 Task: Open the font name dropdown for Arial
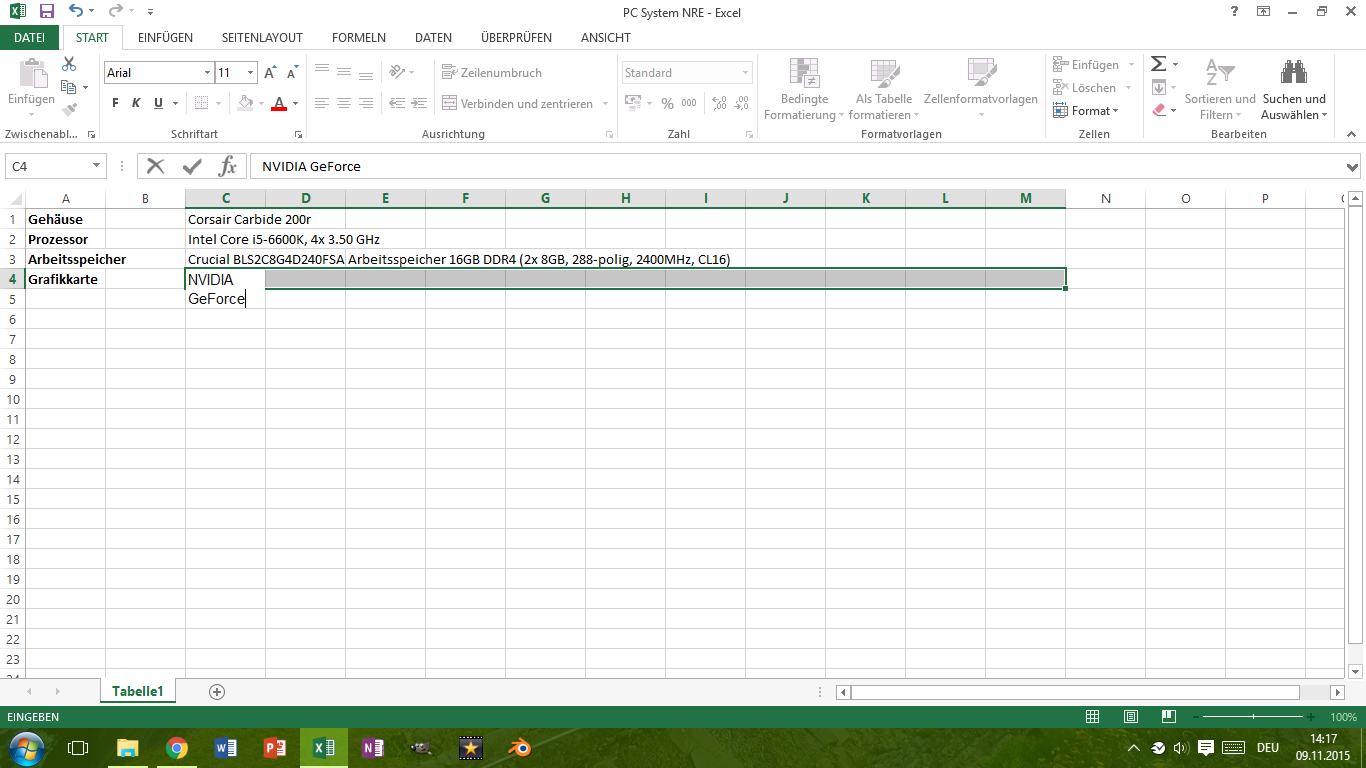coord(208,73)
